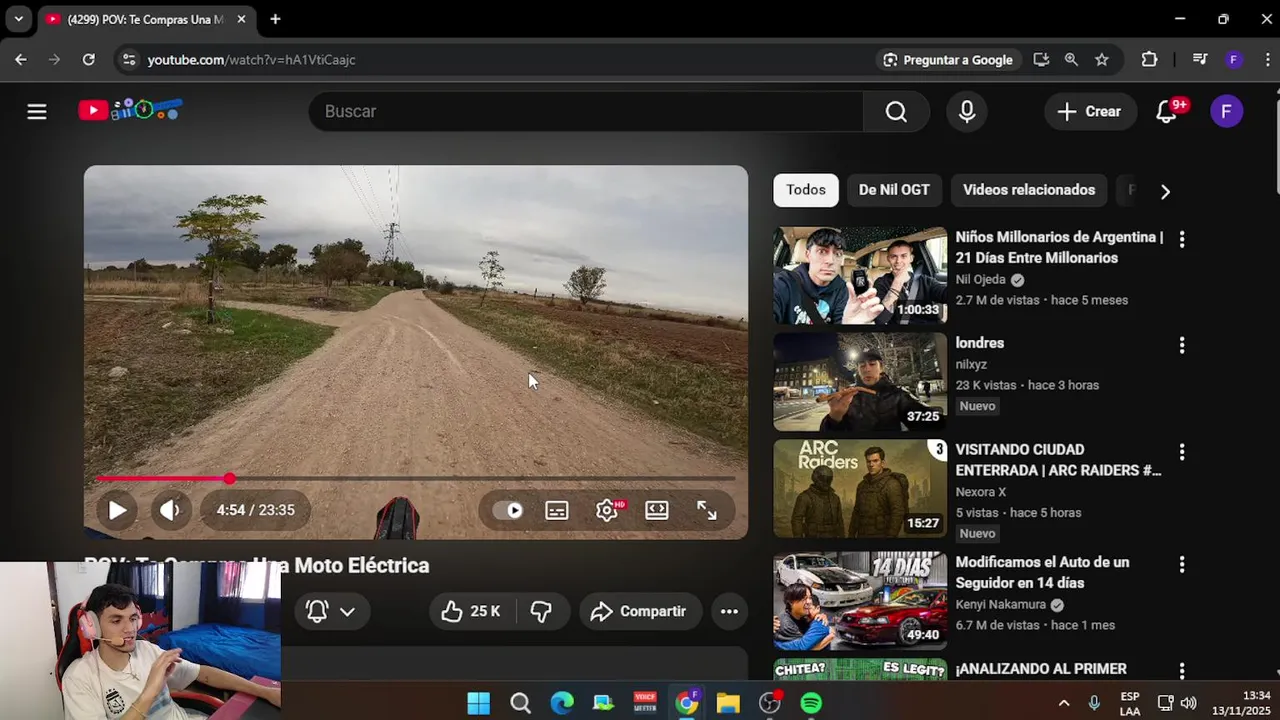Screen dimensions: 1280x720
Task: Click the search magnifier button
Action: coord(896,111)
